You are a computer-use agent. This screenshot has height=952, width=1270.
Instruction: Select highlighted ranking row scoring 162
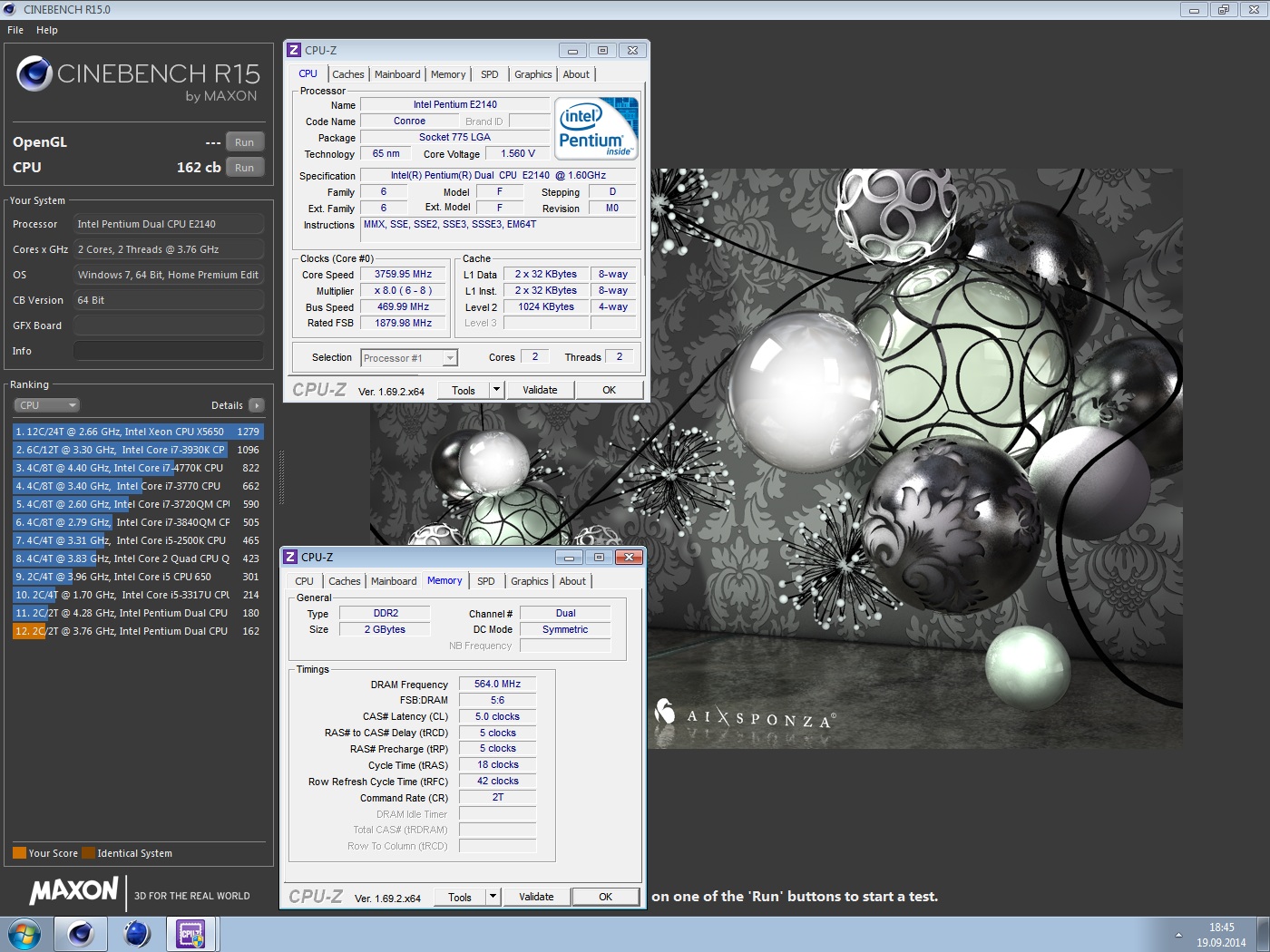coord(138,631)
